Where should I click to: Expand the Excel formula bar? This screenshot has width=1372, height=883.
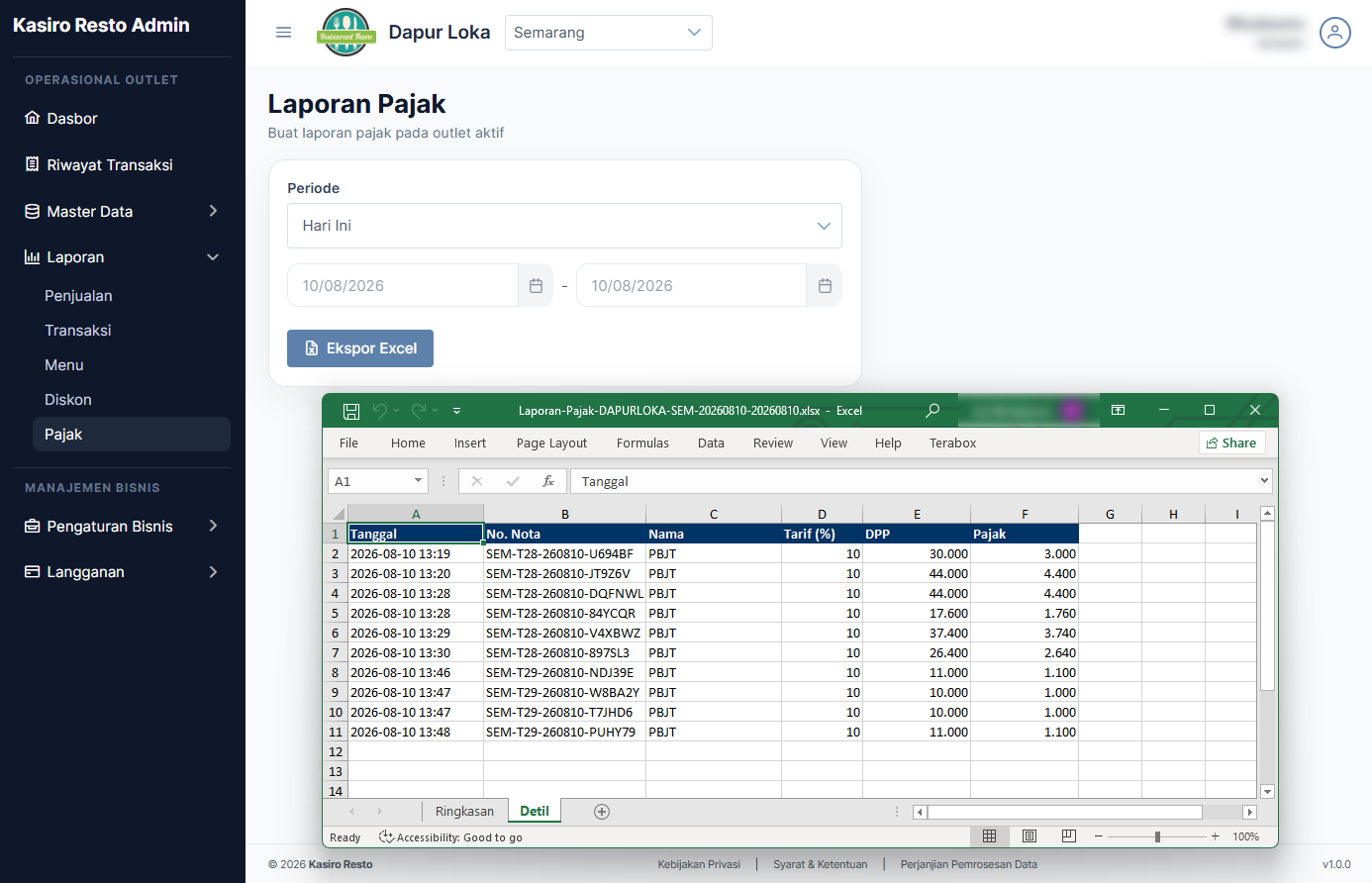pos(1264,481)
